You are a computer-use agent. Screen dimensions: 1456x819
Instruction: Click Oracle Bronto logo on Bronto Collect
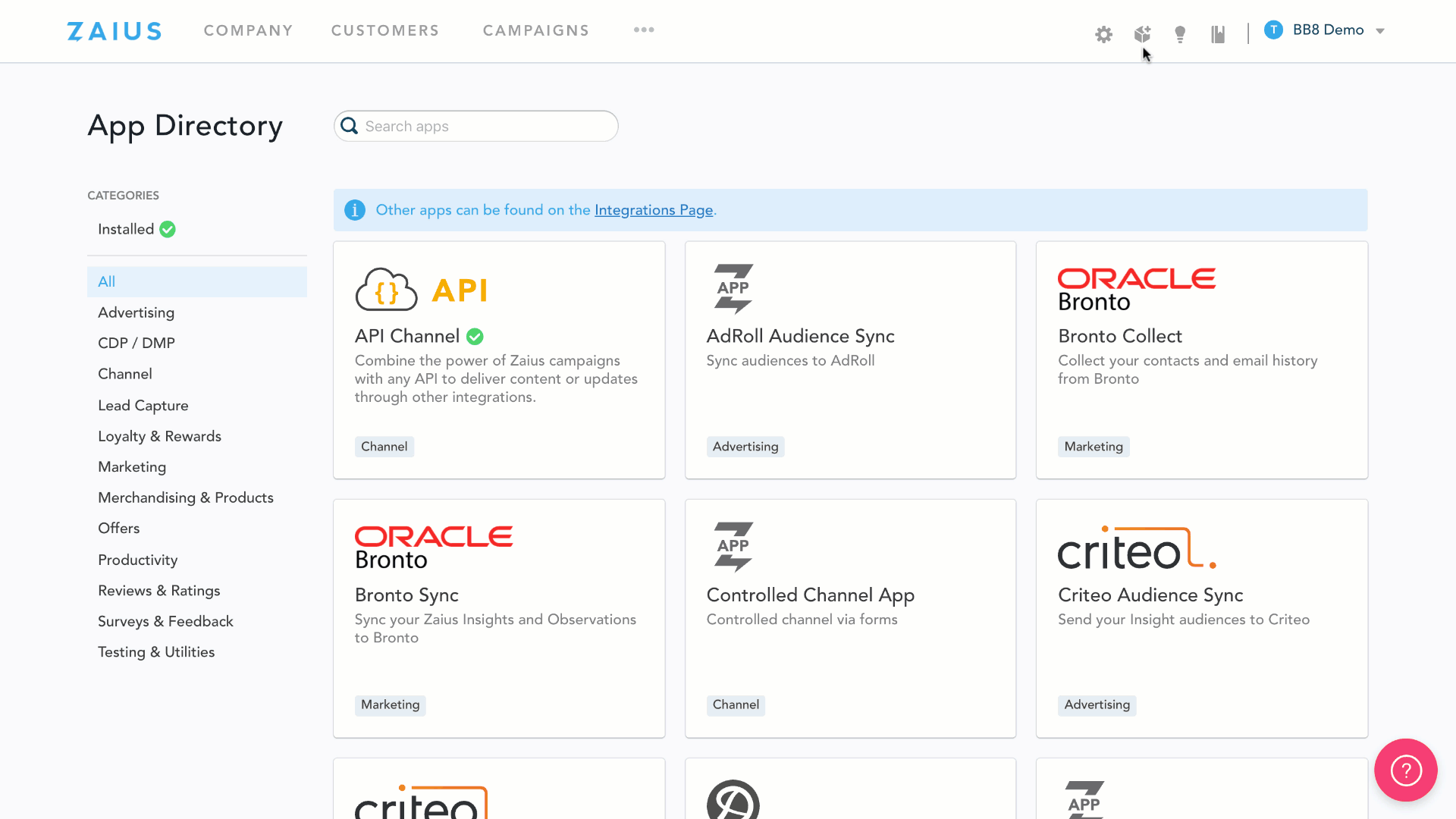pos(1137,290)
